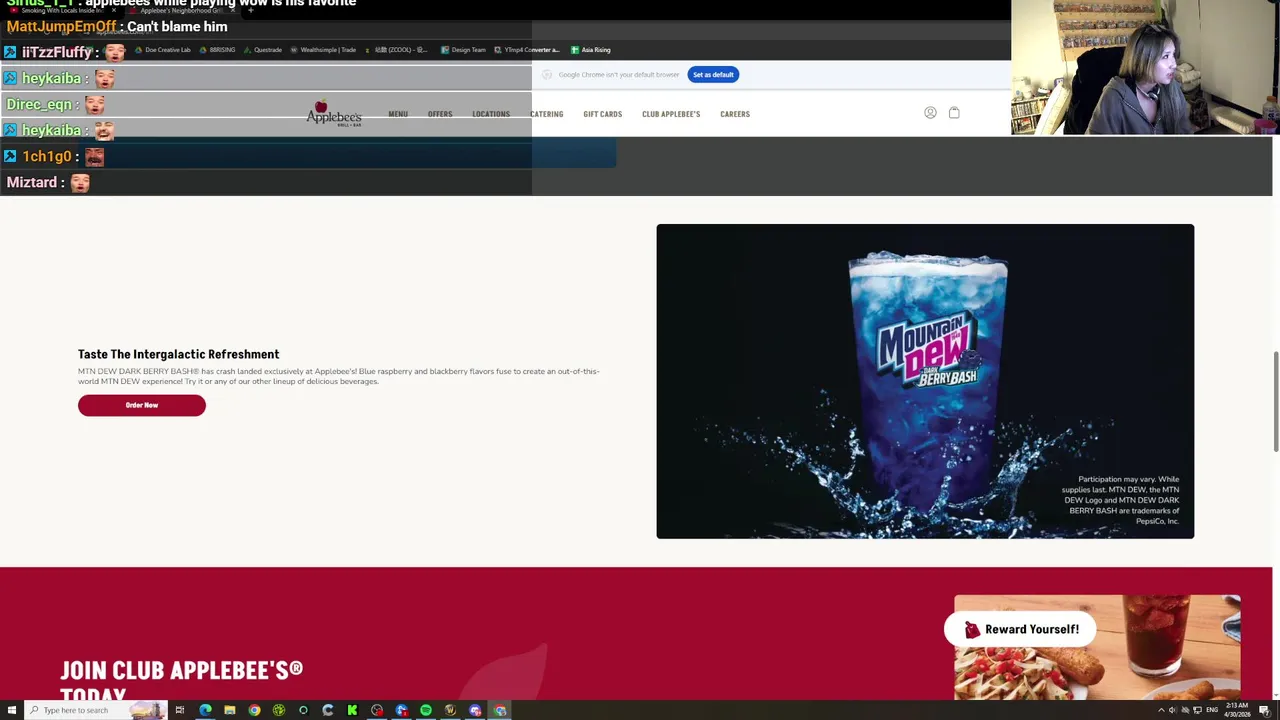Open World of Warcraft icon in taskbar

point(450,710)
